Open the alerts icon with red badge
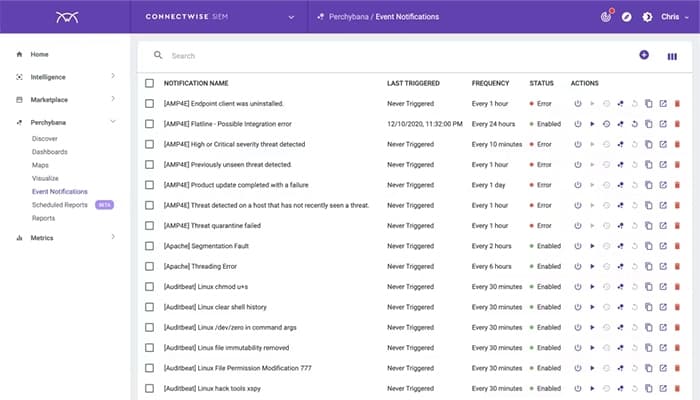 (x=606, y=17)
